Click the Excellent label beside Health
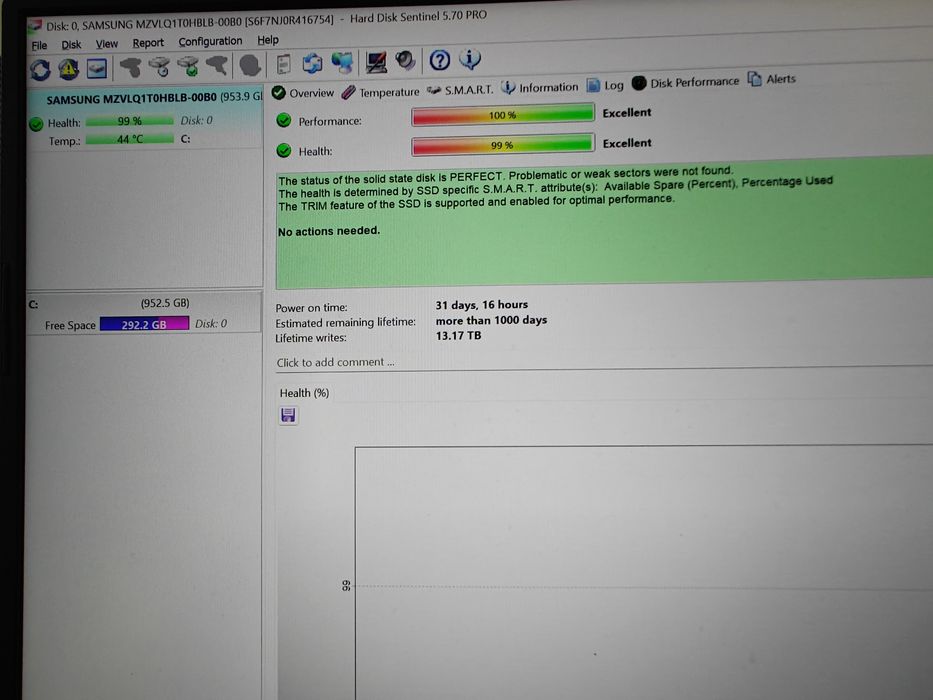The height and width of the screenshot is (700, 933). click(627, 143)
